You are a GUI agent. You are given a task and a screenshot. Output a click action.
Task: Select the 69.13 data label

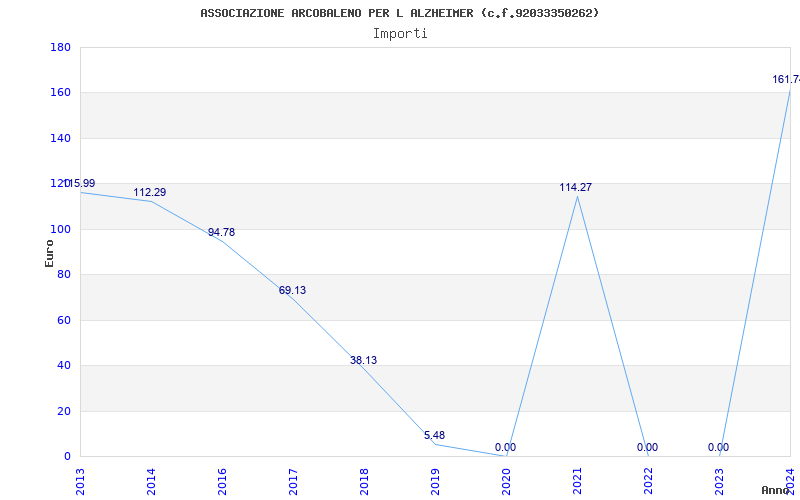pyautogui.click(x=292, y=290)
